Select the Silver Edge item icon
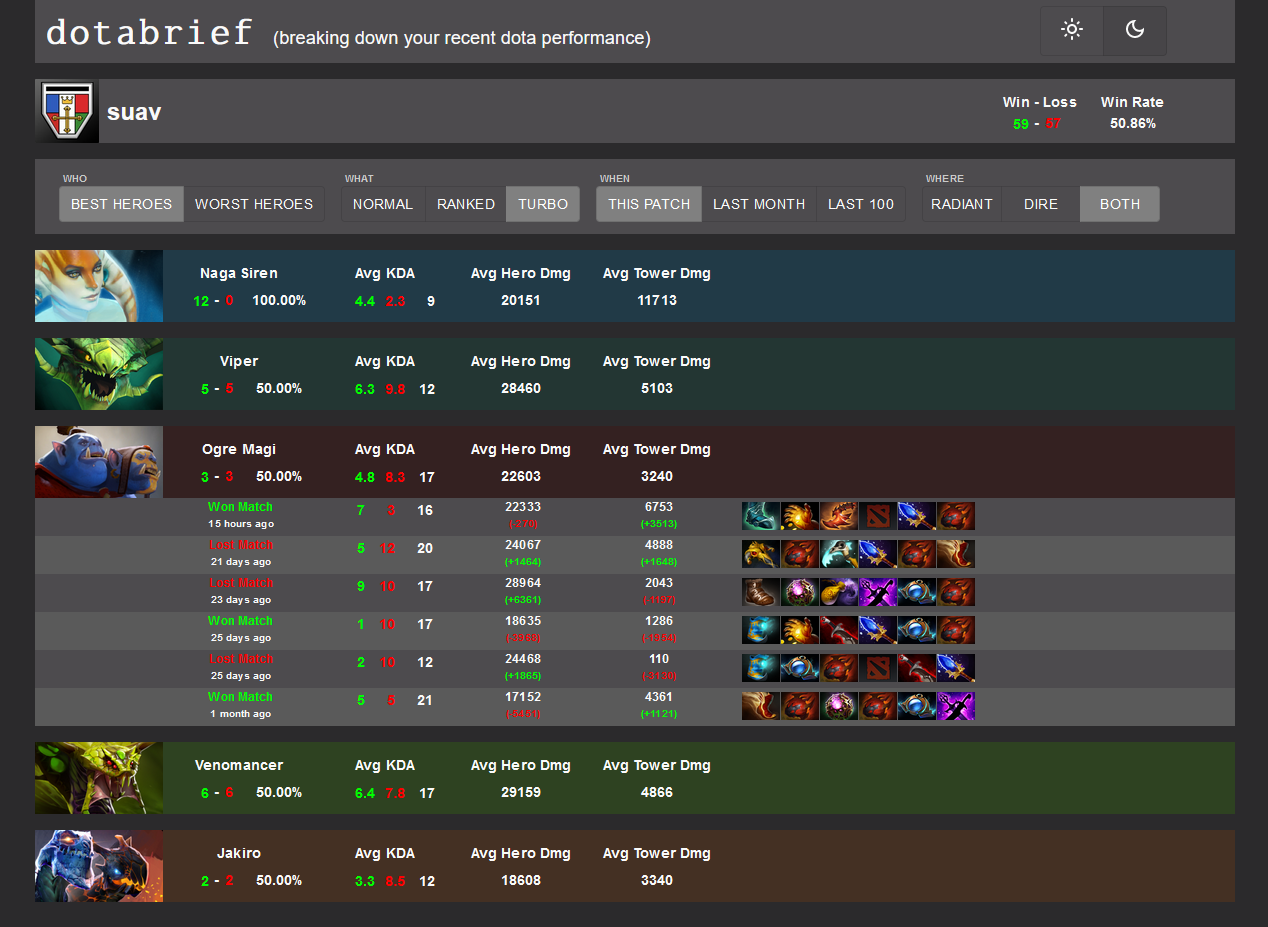 878,592
